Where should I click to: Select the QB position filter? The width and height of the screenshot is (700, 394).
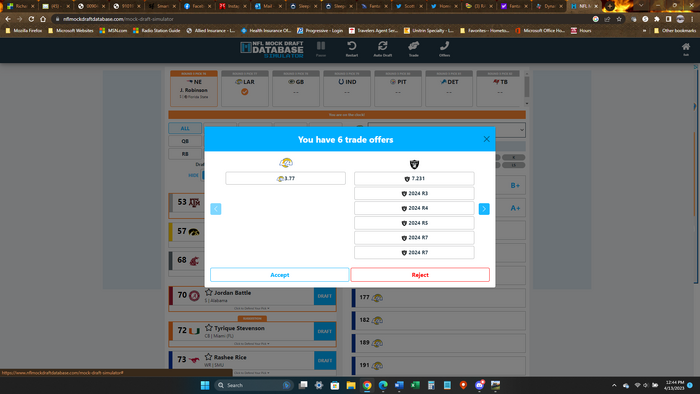coord(185,141)
